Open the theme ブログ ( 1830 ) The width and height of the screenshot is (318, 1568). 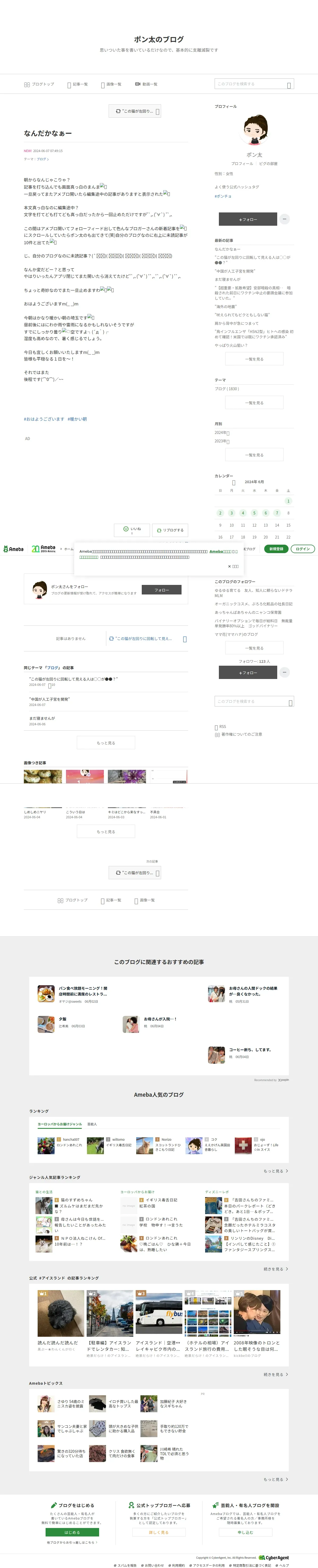click(x=227, y=389)
